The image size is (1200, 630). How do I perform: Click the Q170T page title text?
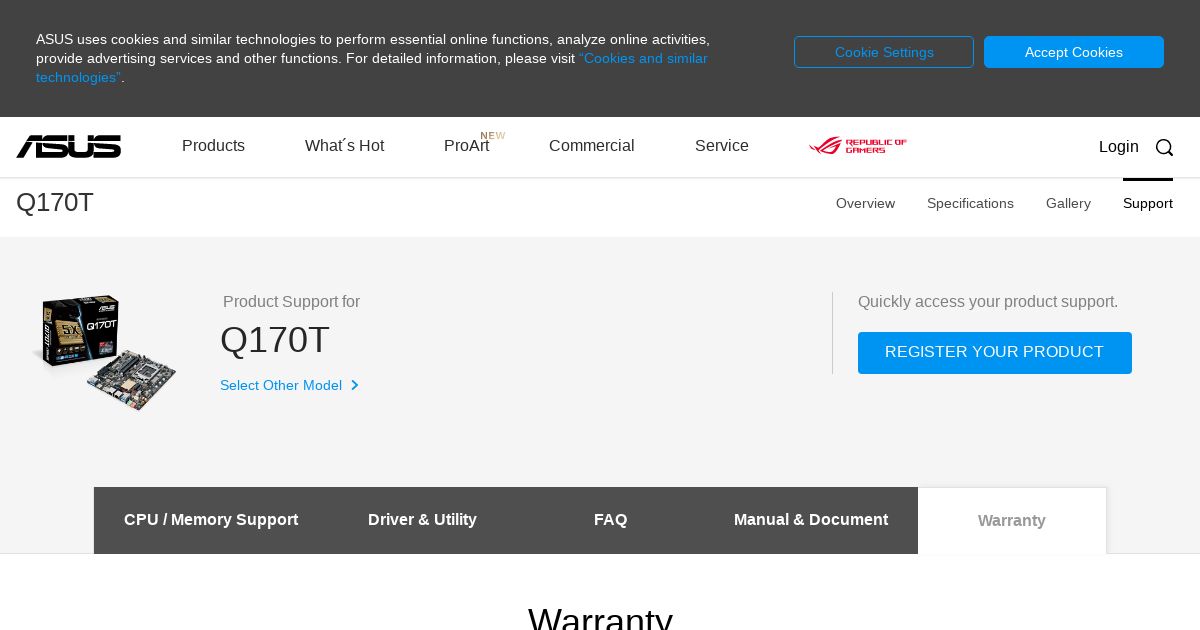point(55,203)
